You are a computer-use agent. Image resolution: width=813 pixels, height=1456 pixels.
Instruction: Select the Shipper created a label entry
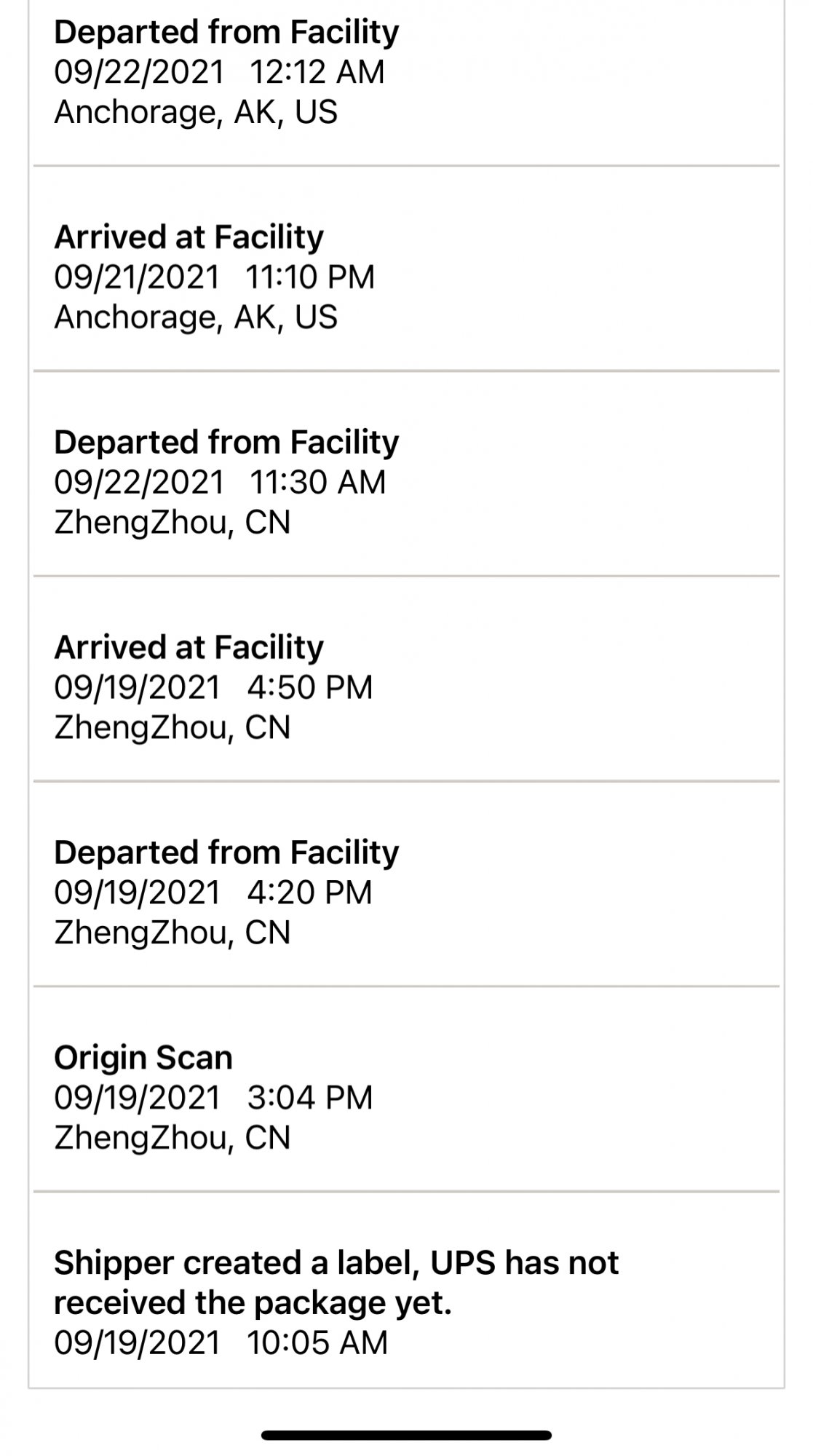click(406, 1291)
